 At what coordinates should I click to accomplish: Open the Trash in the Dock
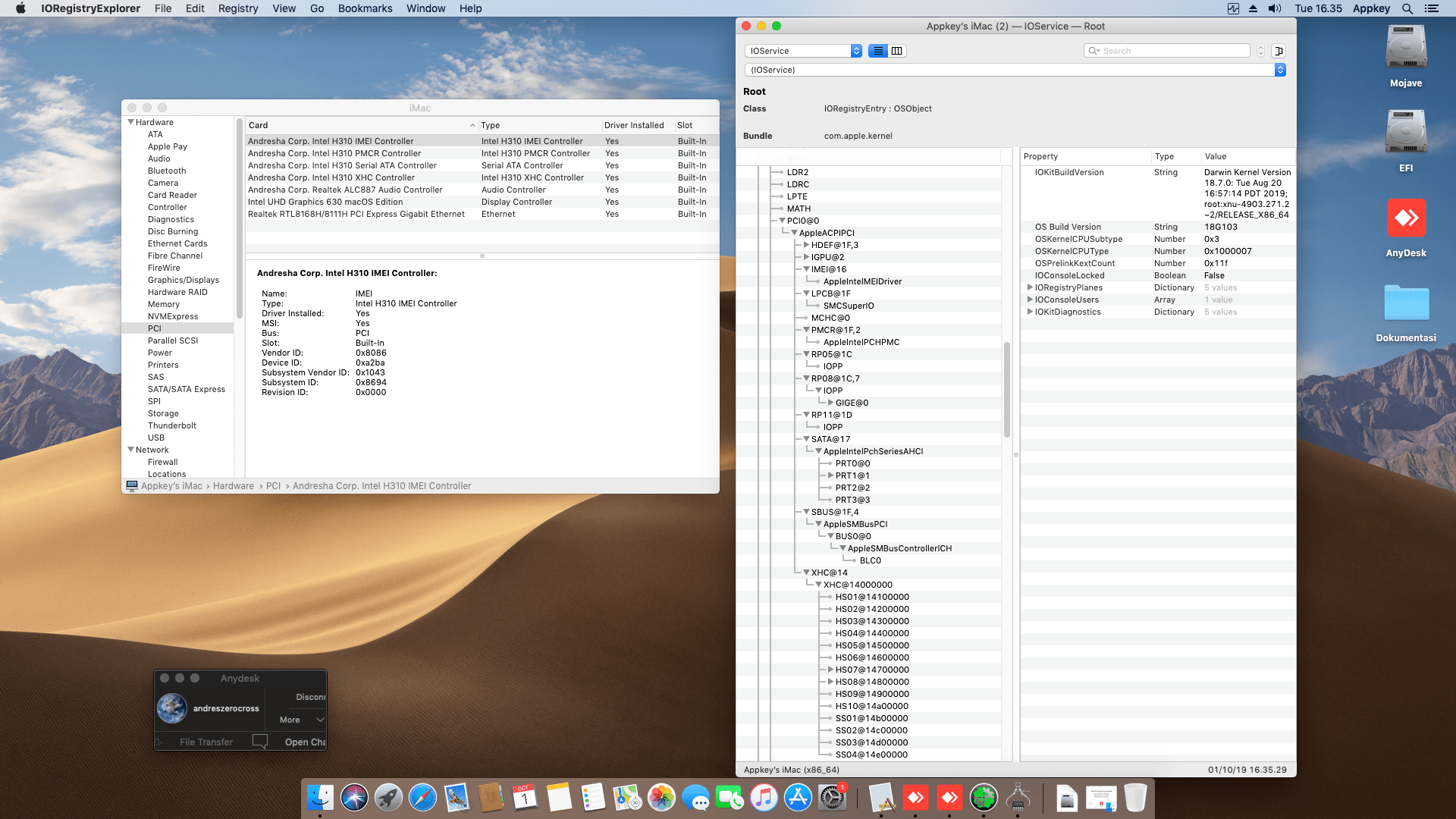coord(1135,798)
